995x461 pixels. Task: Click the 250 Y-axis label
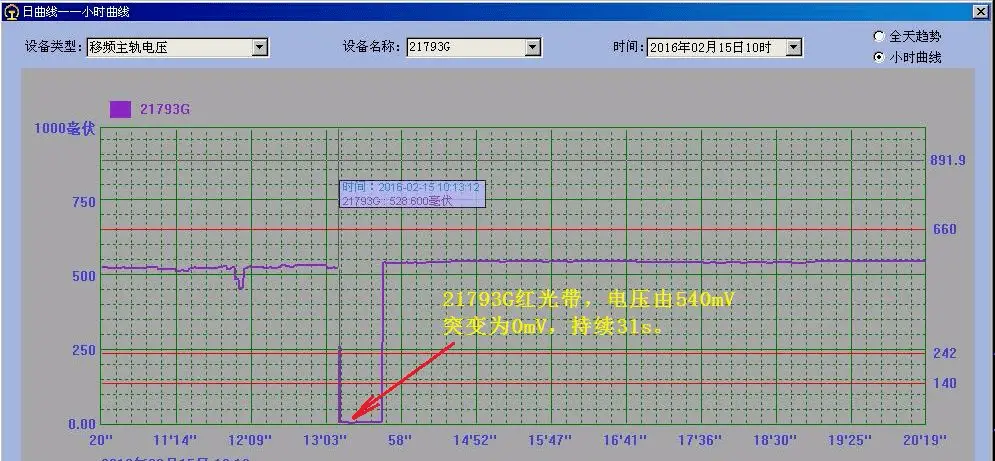82,350
